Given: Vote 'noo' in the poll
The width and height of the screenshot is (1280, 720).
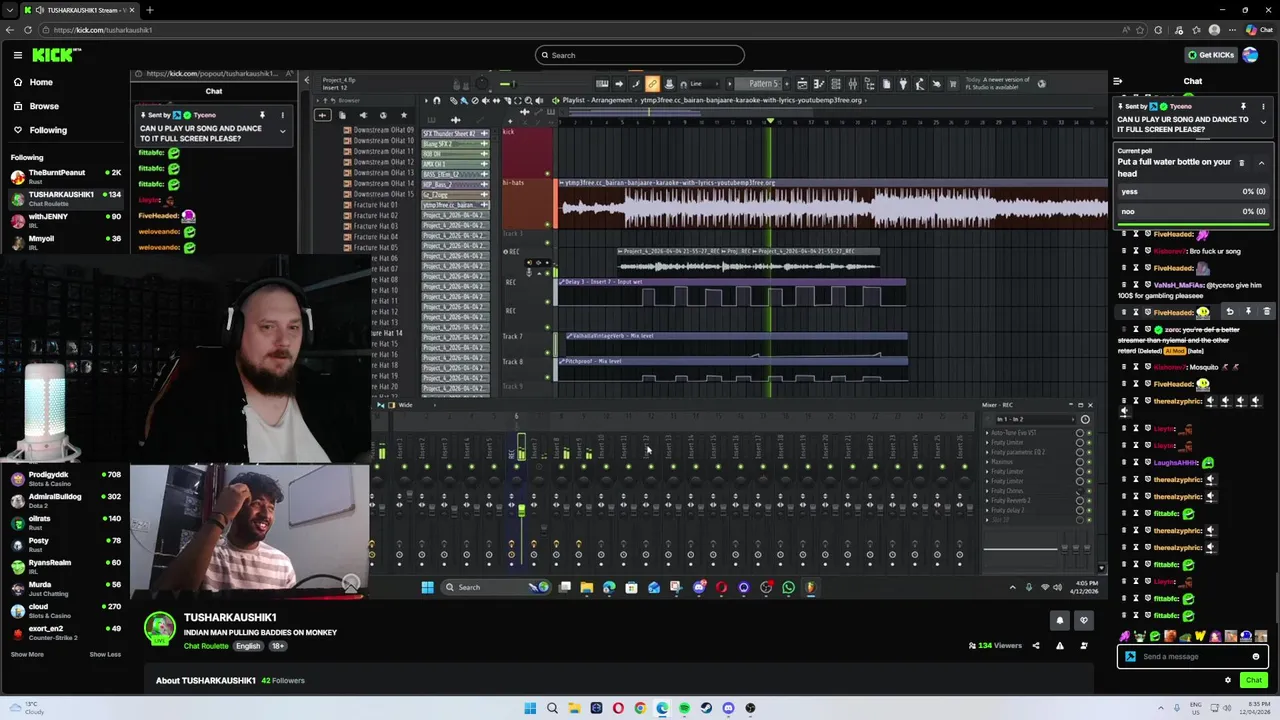Looking at the screenshot, I should coord(1193,211).
